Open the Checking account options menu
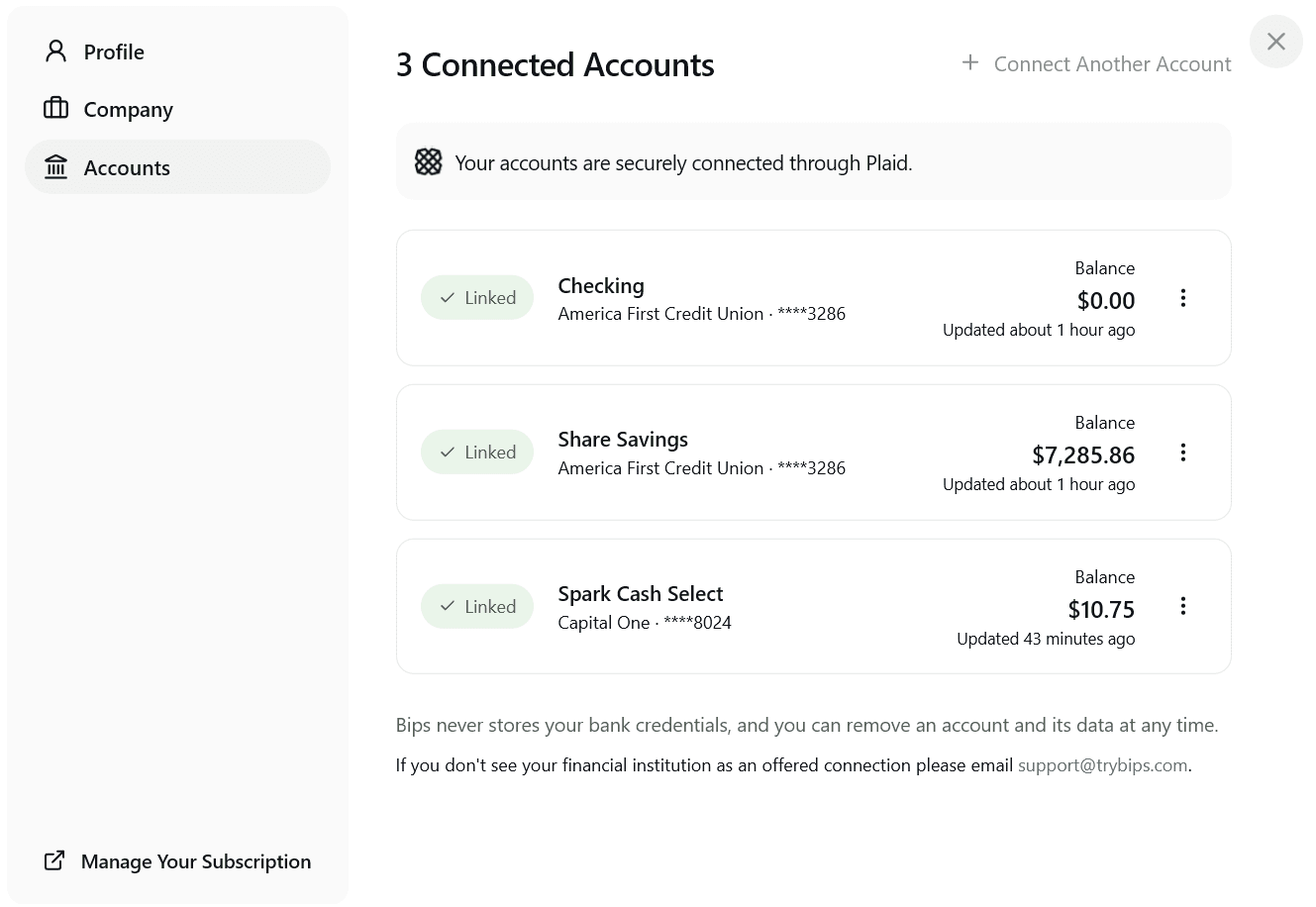 coord(1182,298)
